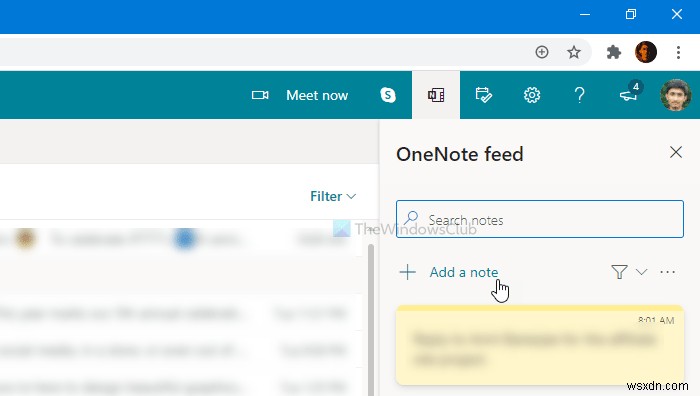
Task: Open Outlook Settings gear
Action: (532, 95)
